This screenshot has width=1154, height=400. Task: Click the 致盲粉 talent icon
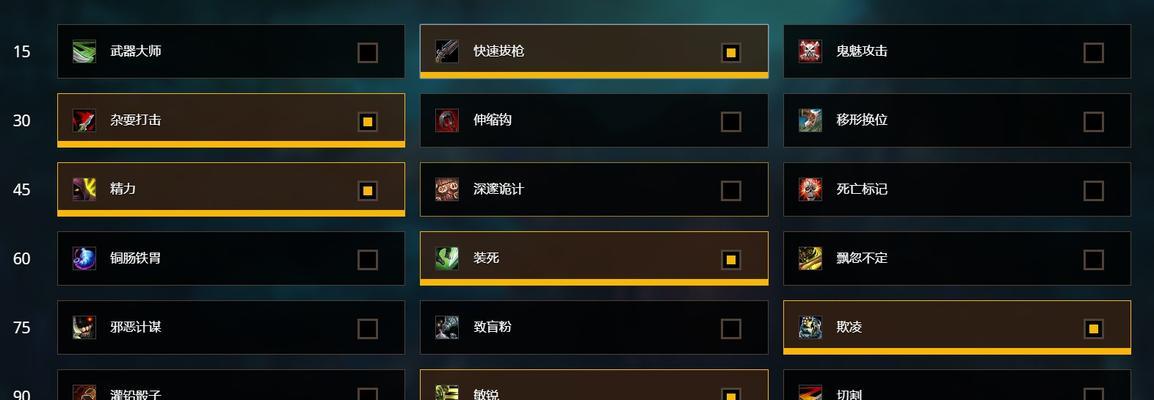pos(447,328)
